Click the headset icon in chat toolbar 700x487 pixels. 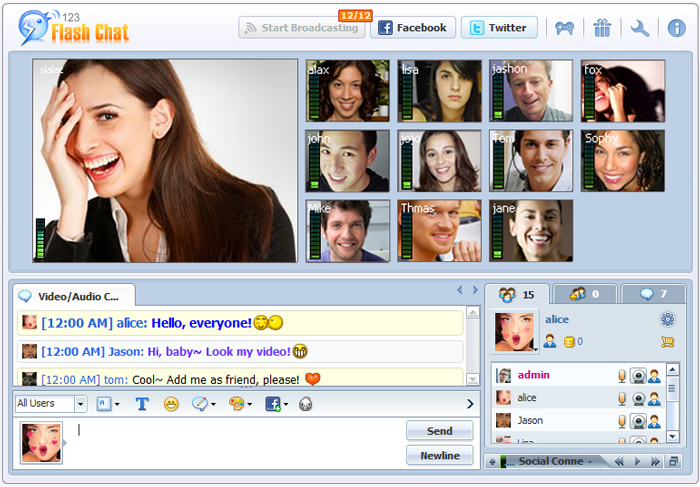pyautogui.click(x=305, y=404)
